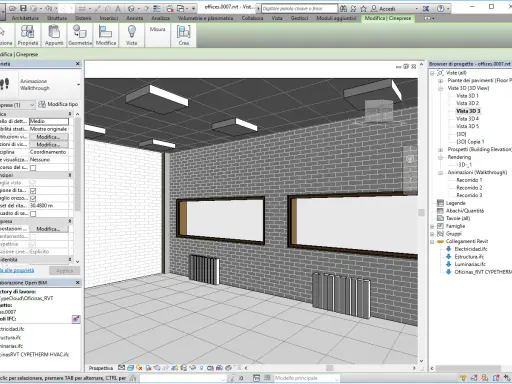Click the properties help link
Screen dimensions: 512x384
[17, 270]
